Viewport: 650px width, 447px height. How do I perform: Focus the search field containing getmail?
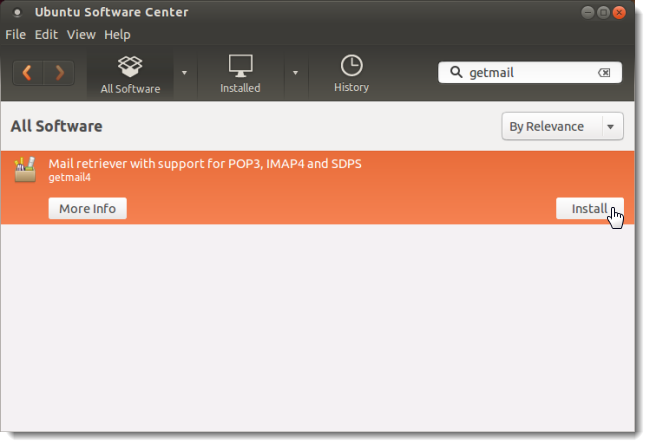(530, 72)
